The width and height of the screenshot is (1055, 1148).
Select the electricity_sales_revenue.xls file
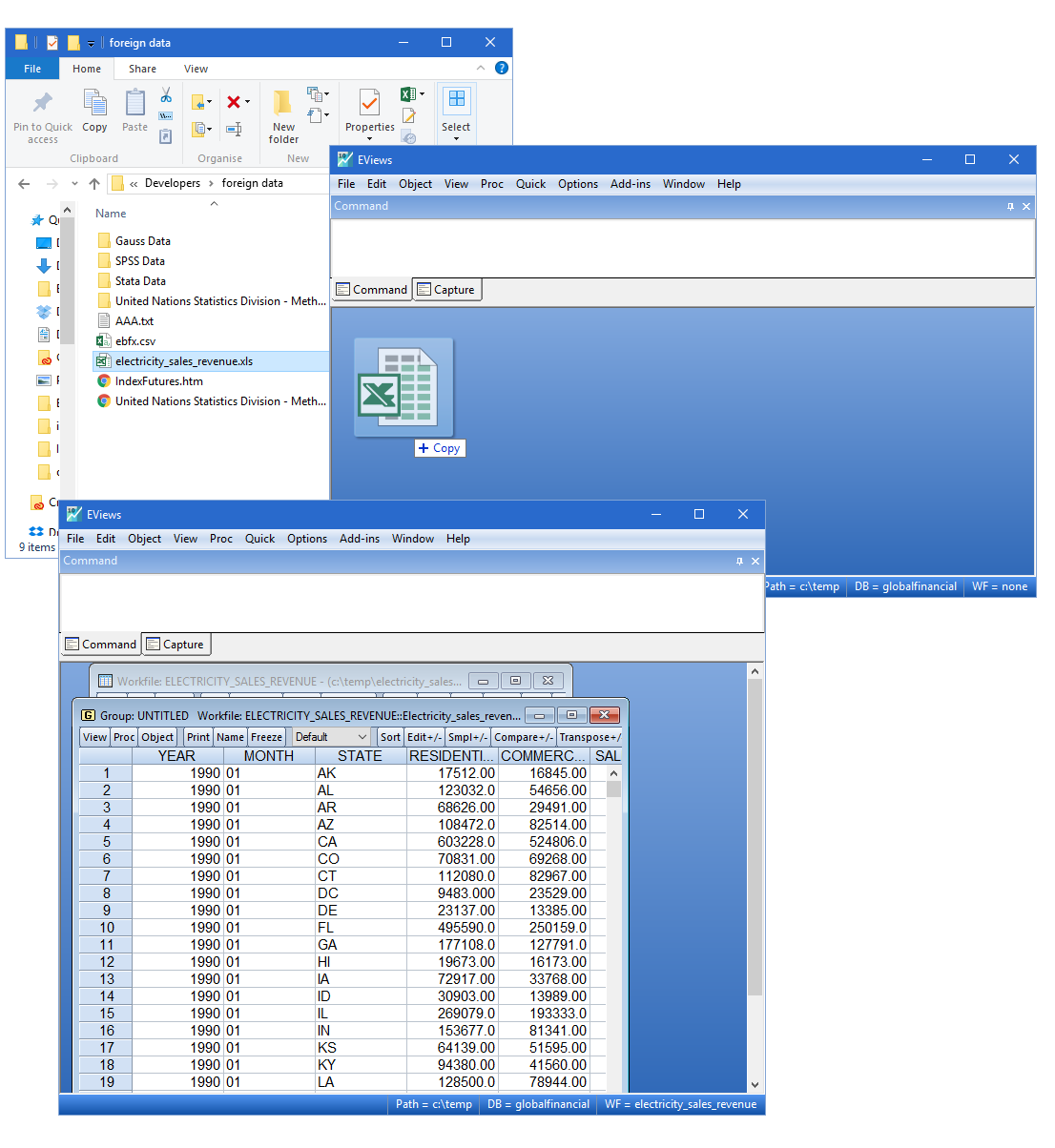point(183,361)
